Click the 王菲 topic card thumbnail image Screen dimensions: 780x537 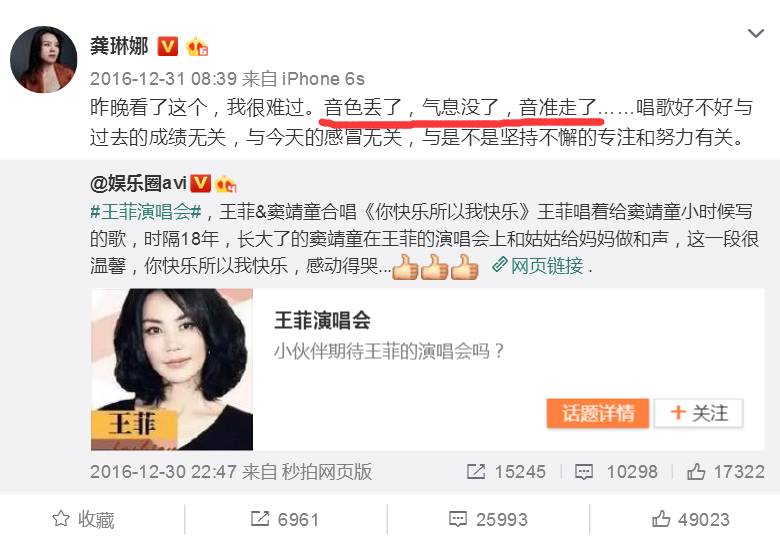tap(172, 369)
